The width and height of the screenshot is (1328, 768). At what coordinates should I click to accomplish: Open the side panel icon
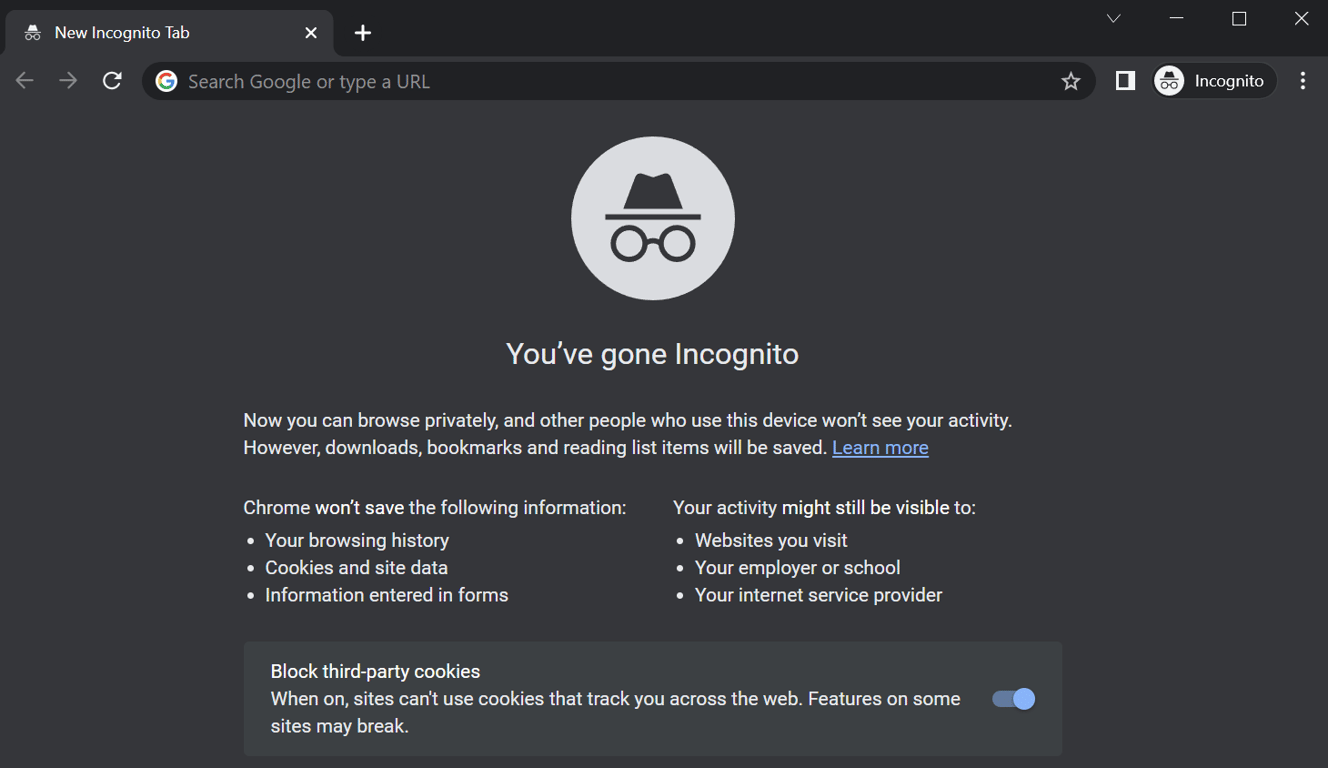[x=1124, y=80]
